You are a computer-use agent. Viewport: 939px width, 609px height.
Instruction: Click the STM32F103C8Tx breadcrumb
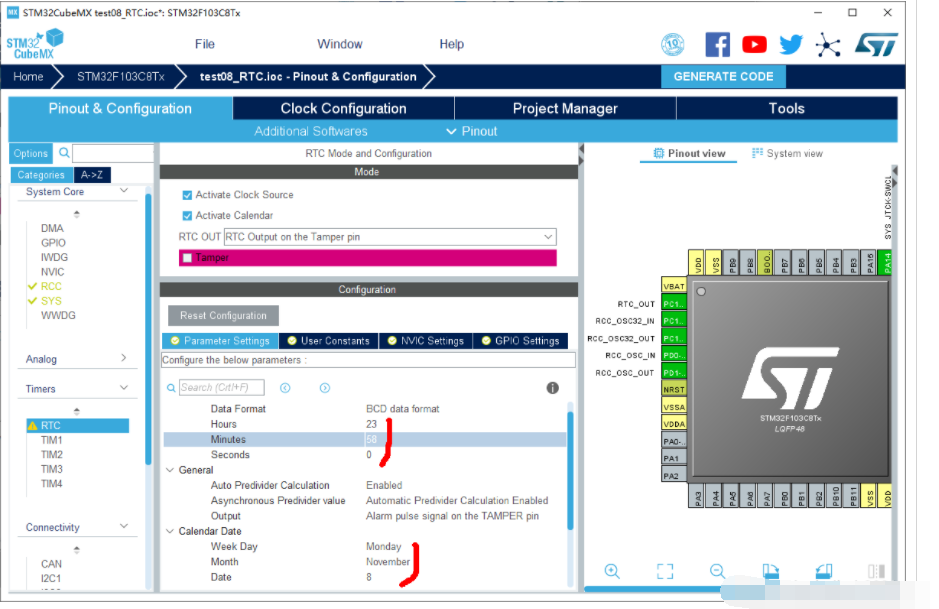[121, 77]
